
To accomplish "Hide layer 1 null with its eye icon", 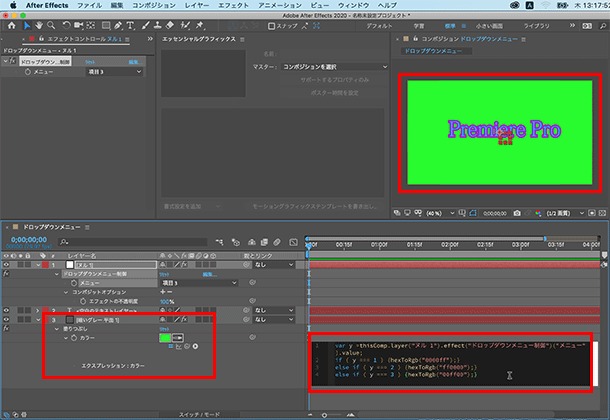I will coord(6,265).
